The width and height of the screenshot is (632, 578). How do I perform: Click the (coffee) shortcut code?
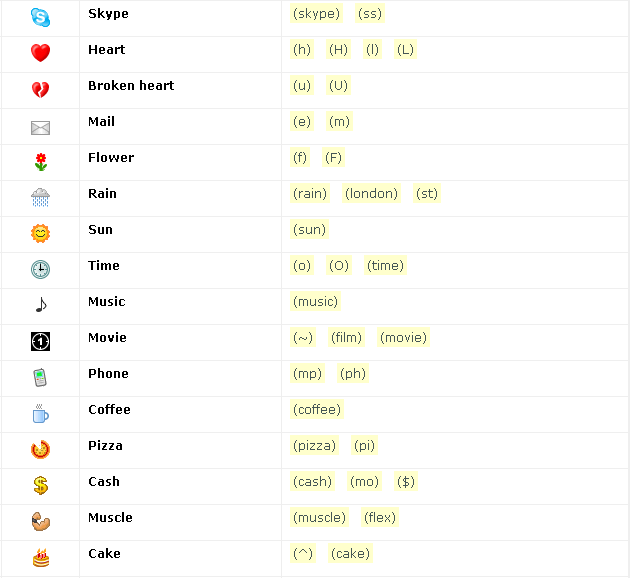coord(317,410)
